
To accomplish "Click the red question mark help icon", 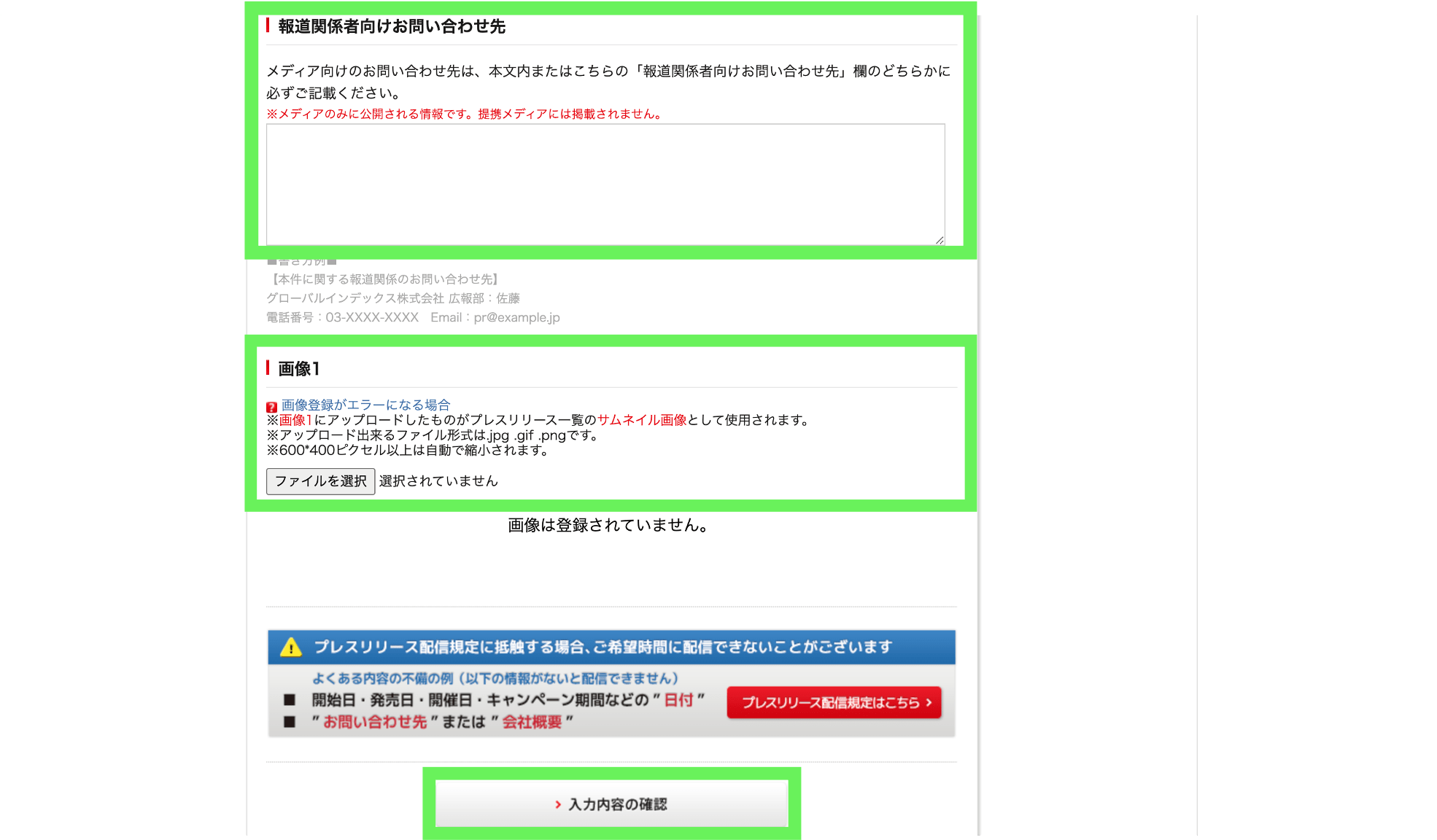I will click(271, 407).
